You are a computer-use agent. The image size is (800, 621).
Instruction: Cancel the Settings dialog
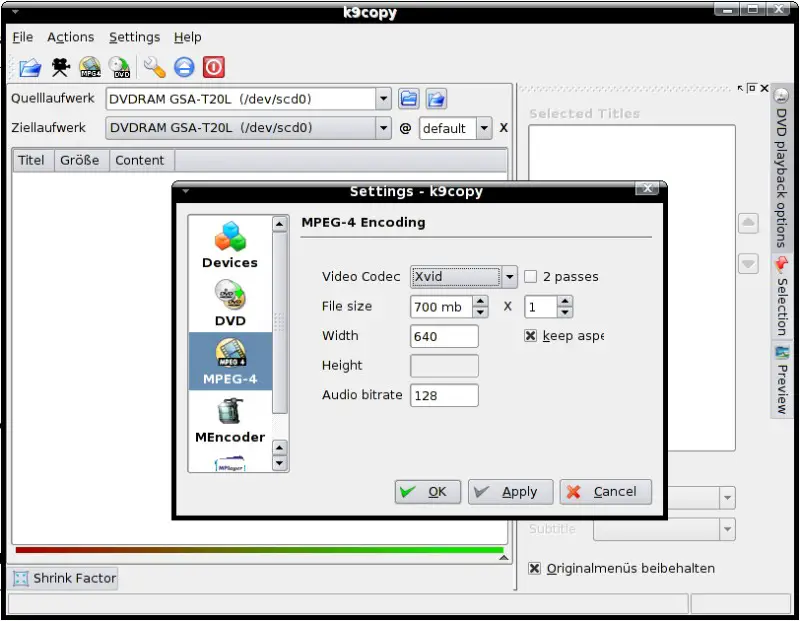[606, 492]
